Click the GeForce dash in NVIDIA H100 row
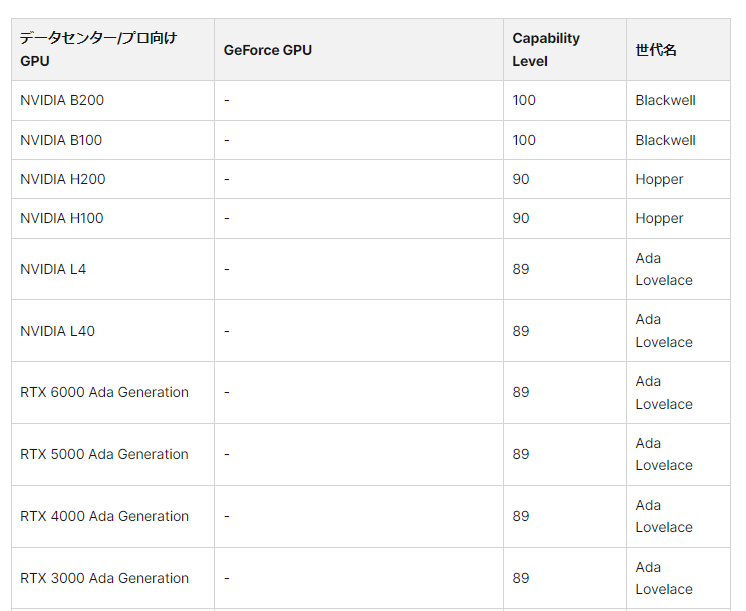 coord(227,218)
